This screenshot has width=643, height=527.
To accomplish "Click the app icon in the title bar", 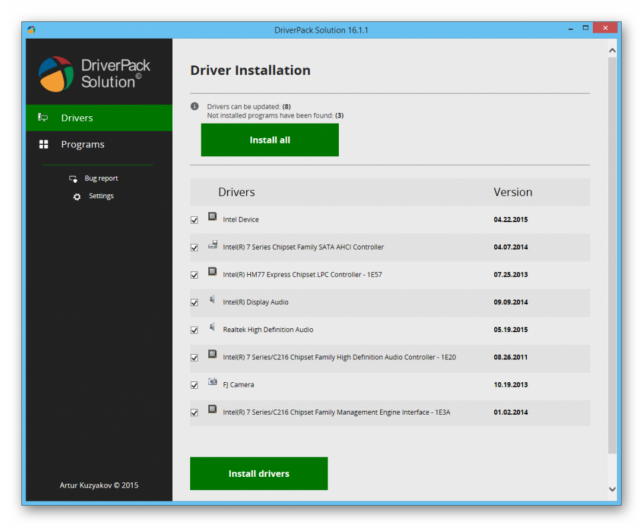I will click(x=32, y=30).
